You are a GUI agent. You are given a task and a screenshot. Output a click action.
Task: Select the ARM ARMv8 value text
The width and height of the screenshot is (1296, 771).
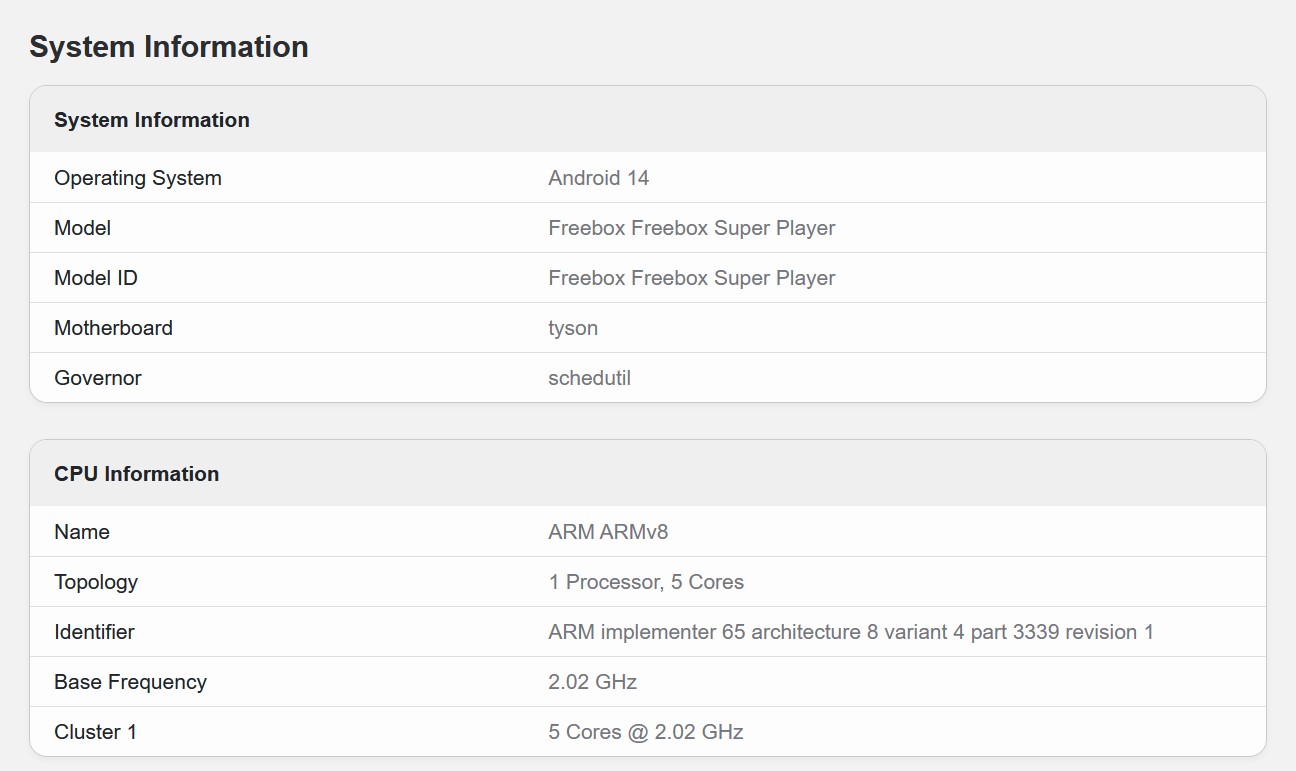pos(608,532)
